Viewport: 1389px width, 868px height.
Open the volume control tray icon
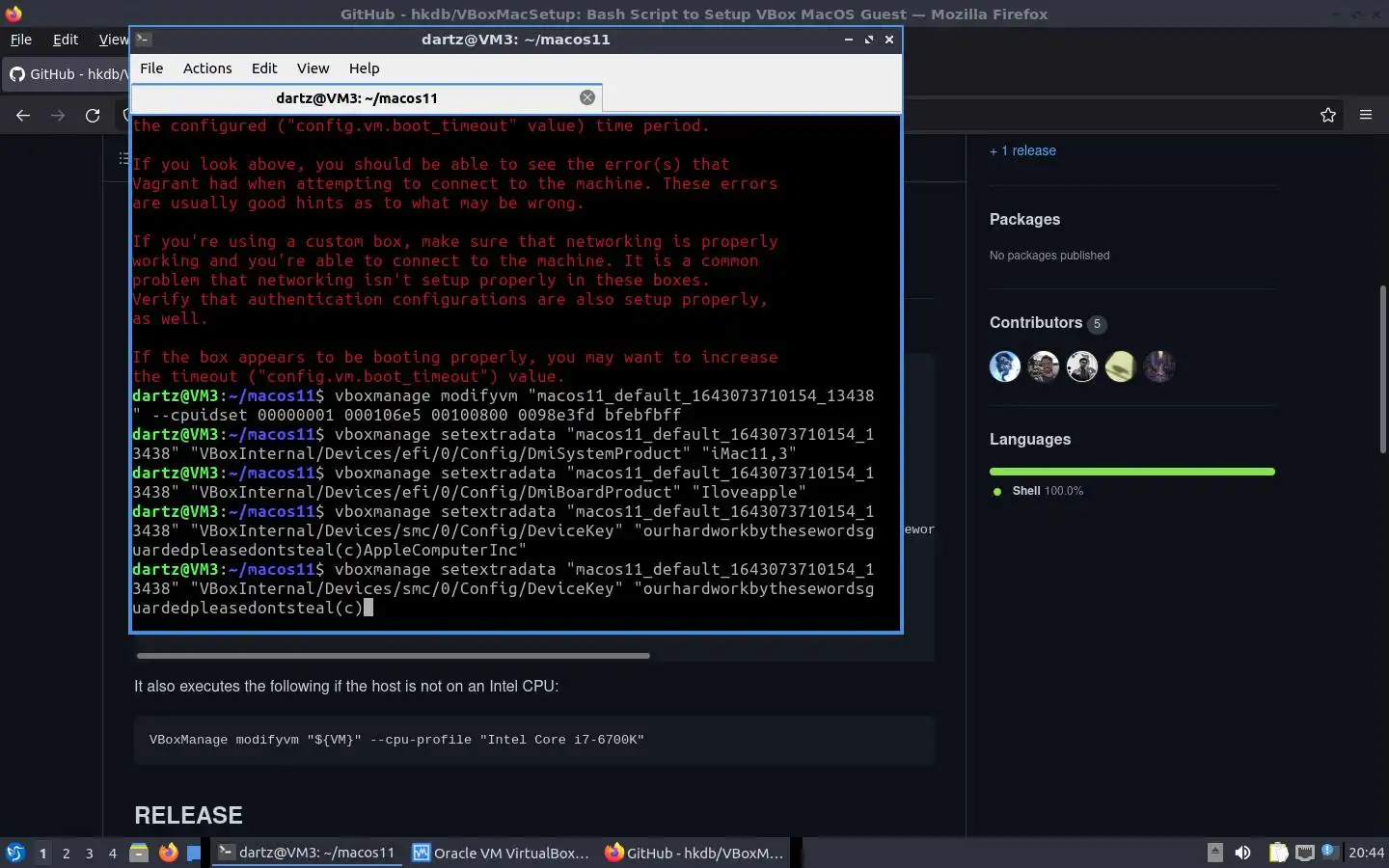point(1243,853)
